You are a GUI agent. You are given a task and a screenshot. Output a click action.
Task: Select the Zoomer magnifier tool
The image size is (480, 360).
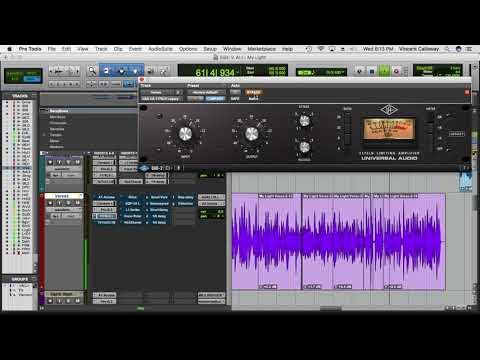(92, 71)
